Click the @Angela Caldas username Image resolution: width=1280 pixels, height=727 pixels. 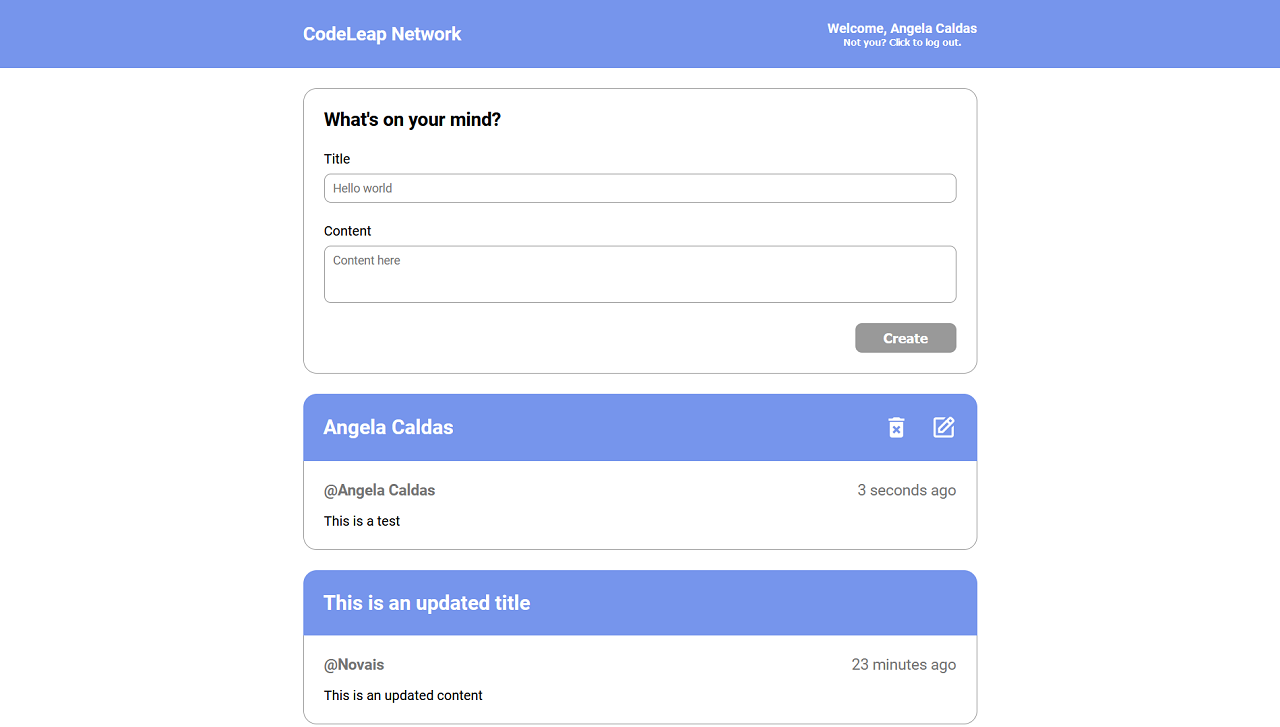point(379,490)
